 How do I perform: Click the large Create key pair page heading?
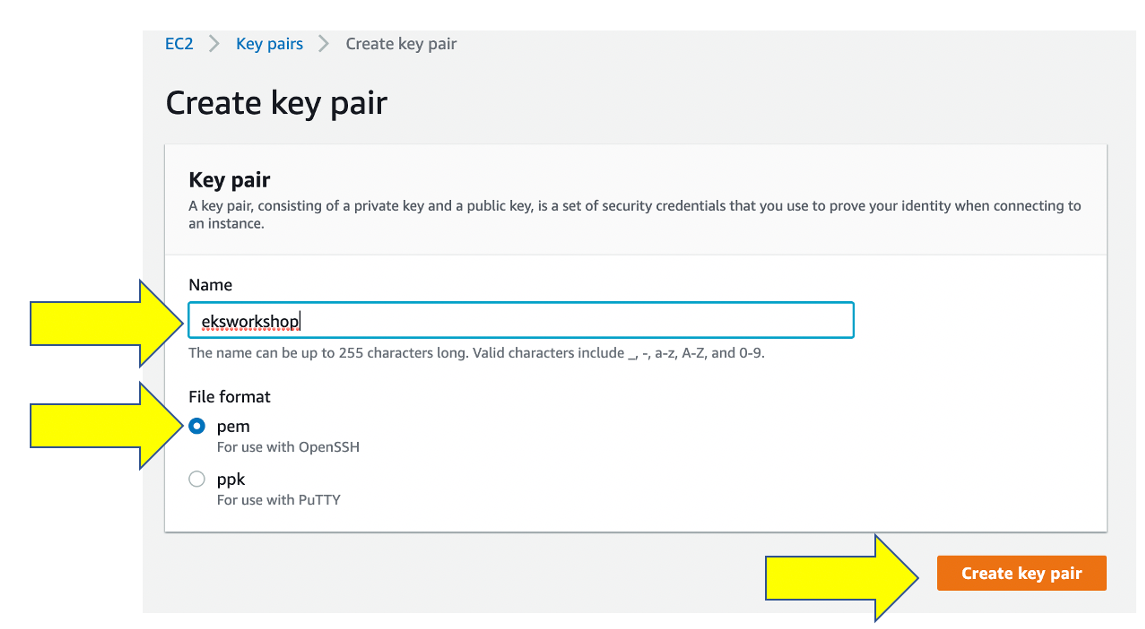pos(276,103)
